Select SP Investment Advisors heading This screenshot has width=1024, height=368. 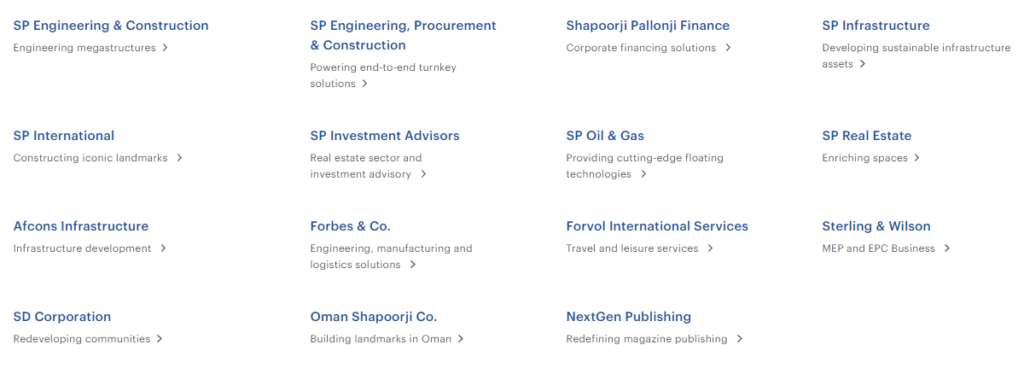tap(385, 136)
